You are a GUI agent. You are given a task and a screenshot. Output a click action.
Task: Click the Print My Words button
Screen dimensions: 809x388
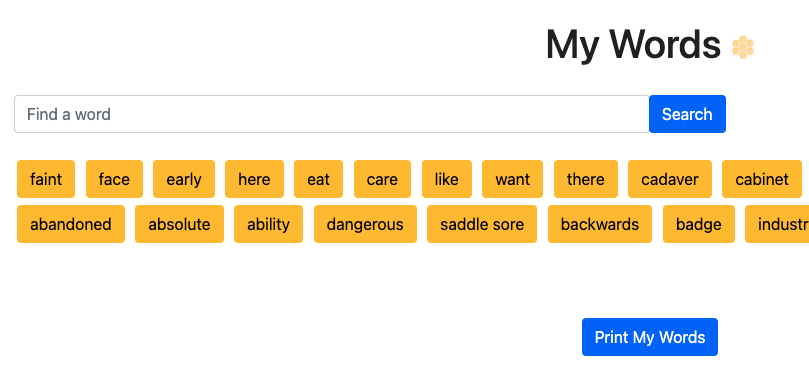point(650,337)
